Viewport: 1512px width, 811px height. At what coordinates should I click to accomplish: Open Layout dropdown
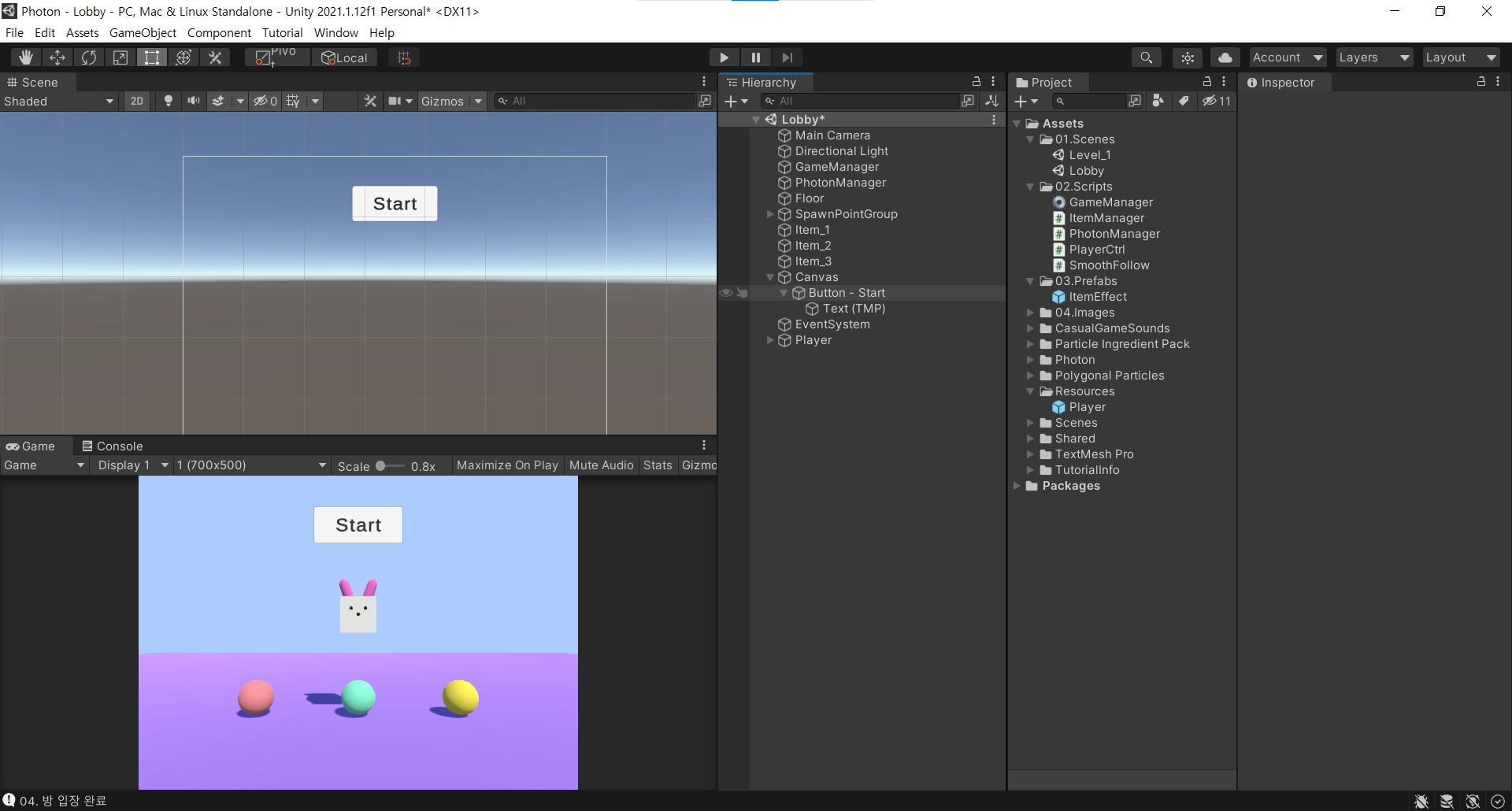[x=1461, y=57]
